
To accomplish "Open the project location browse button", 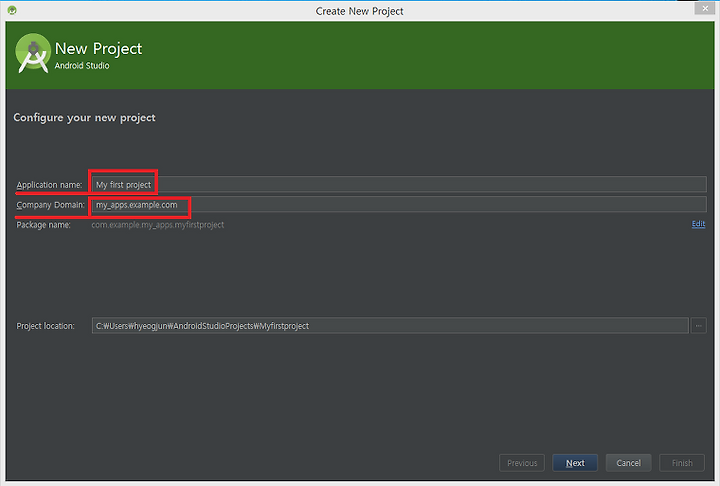I will point(698,326).
